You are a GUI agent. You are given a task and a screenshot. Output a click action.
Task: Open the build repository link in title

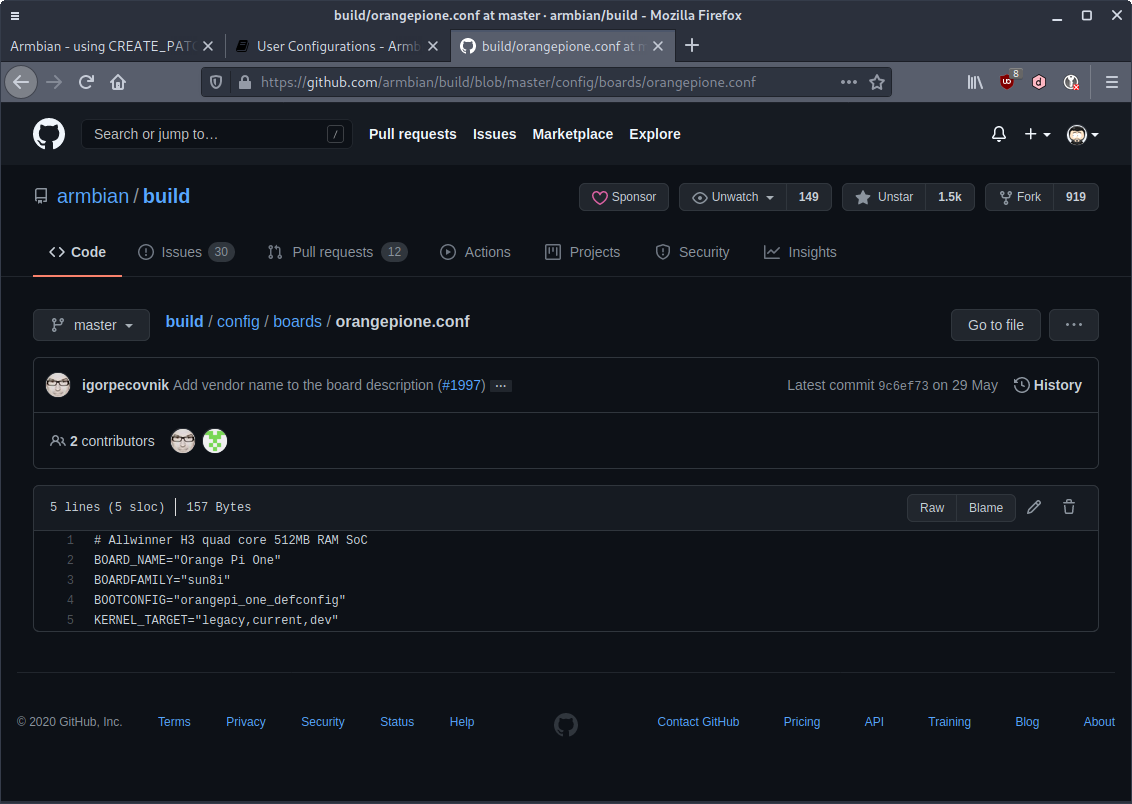click(166, 196)
